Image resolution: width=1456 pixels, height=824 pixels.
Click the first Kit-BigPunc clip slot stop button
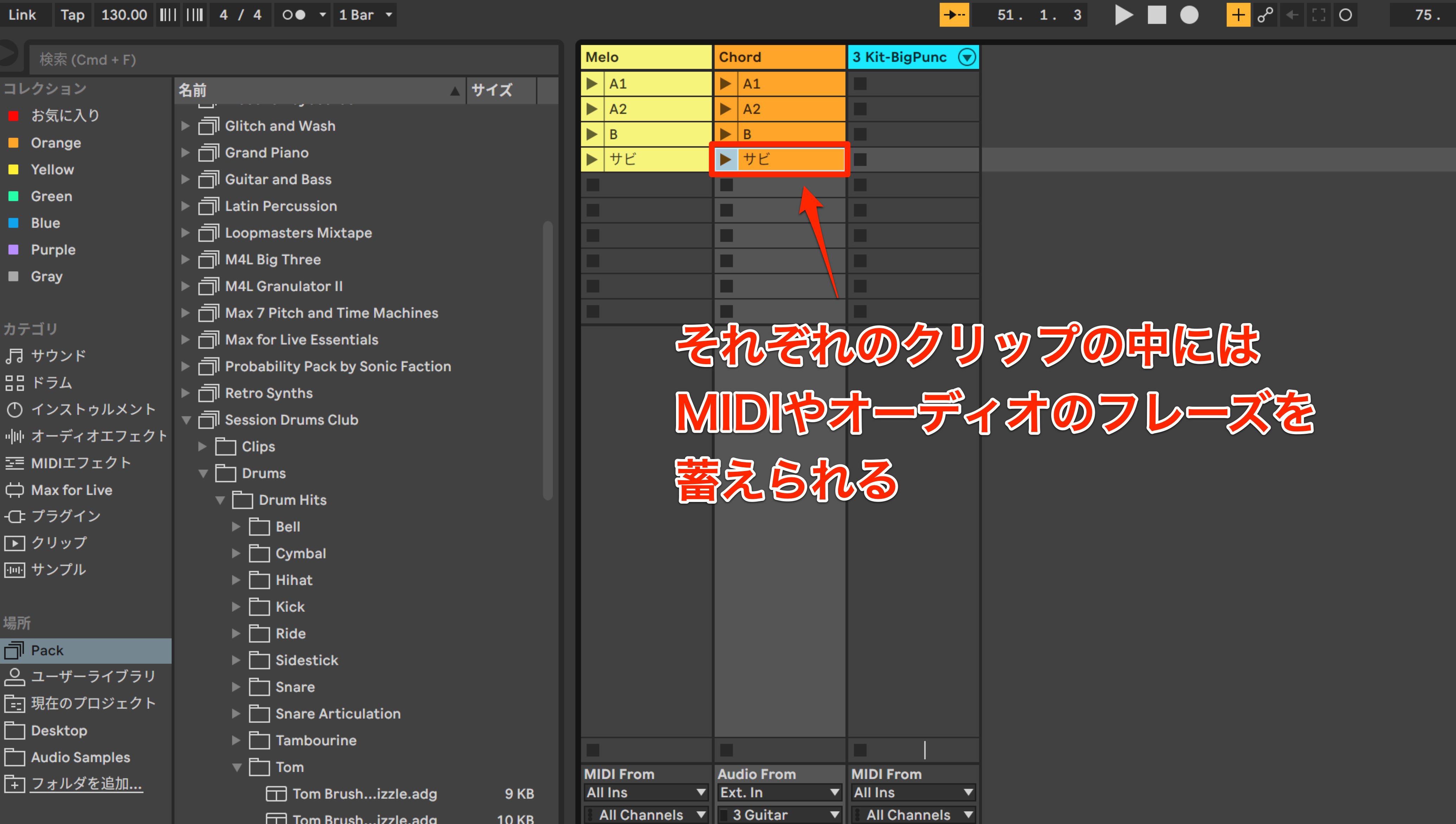pos(860,84)
